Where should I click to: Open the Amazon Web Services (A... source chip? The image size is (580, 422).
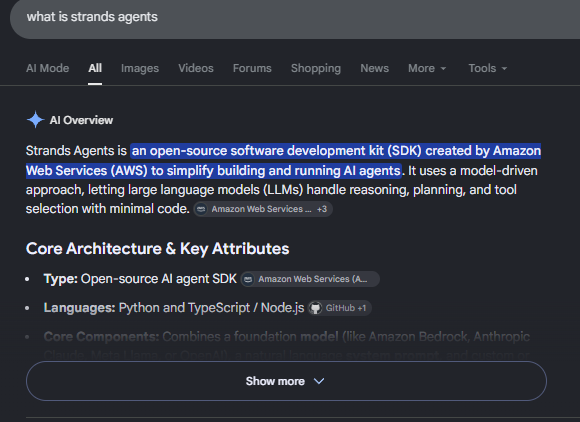point(310,279)
